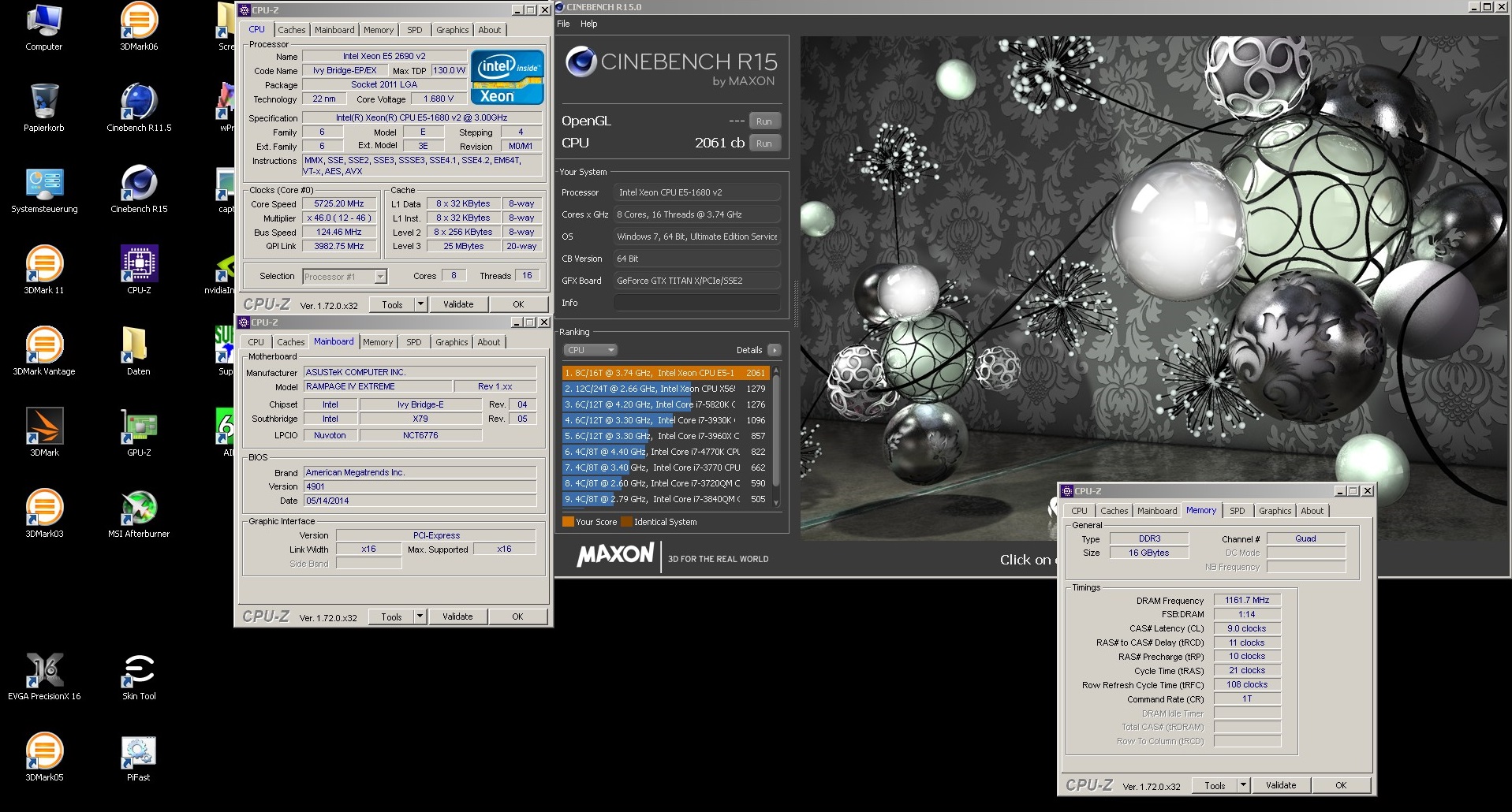Click the Intel Xeon logo in CPU-Z

507,77
